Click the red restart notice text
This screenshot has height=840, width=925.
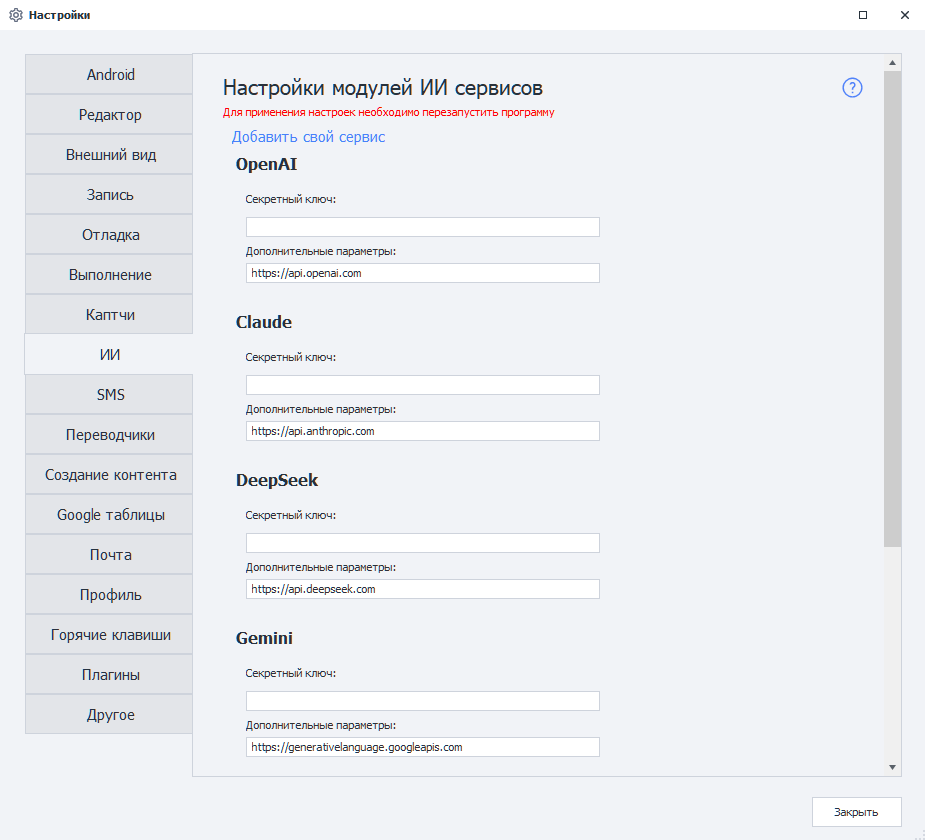click(388, 112)
